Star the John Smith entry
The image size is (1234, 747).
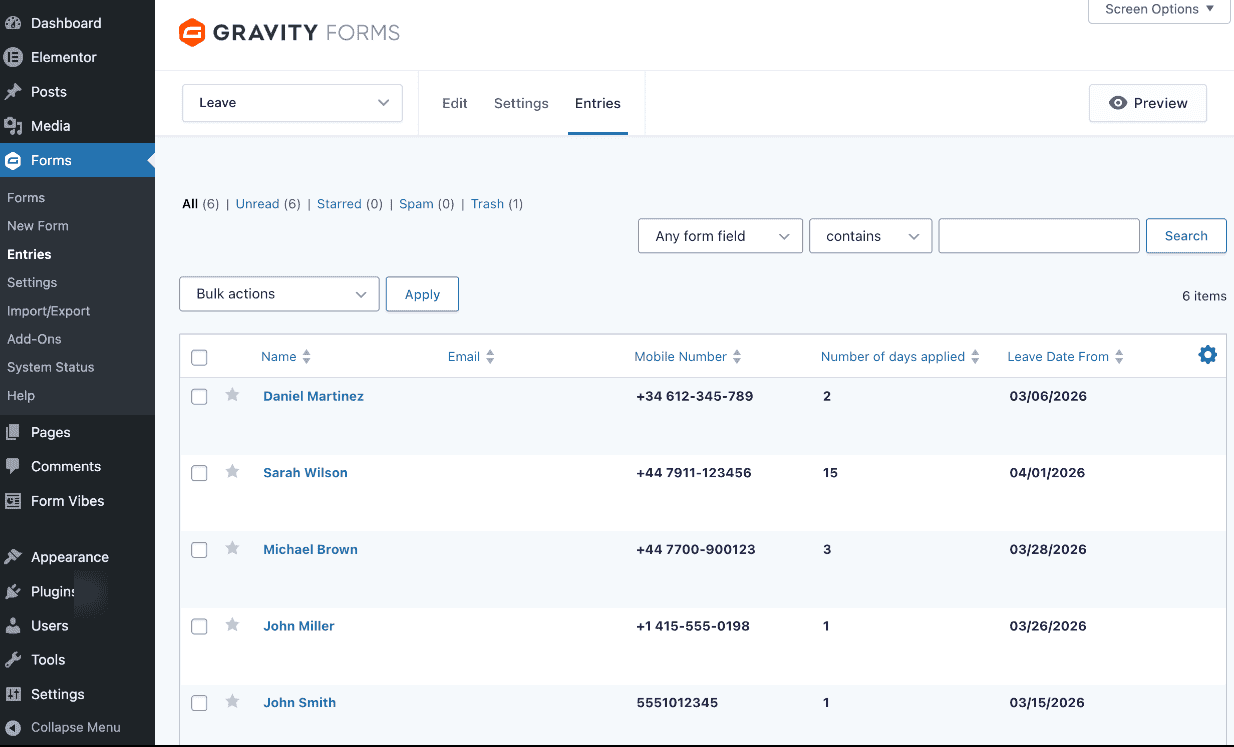232,701
